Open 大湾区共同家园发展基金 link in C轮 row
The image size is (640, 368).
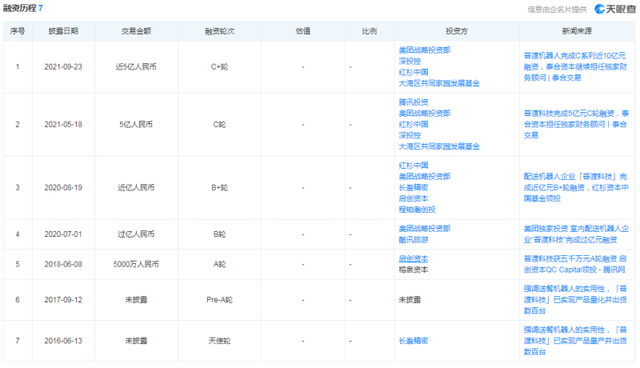(439, 146)
